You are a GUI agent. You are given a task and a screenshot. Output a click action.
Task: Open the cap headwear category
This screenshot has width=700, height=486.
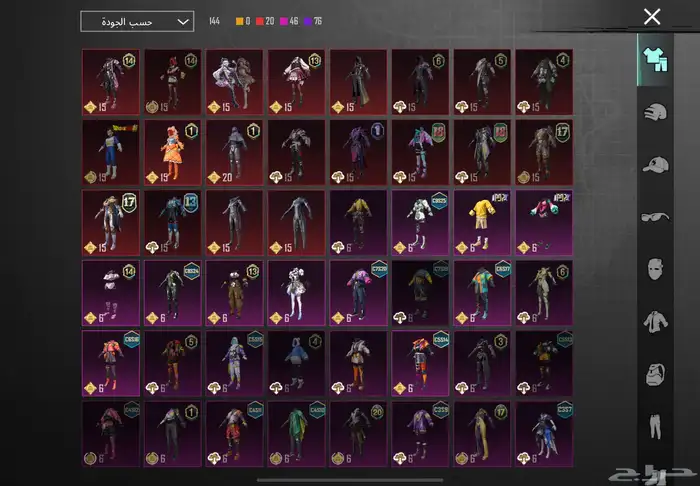655,165
